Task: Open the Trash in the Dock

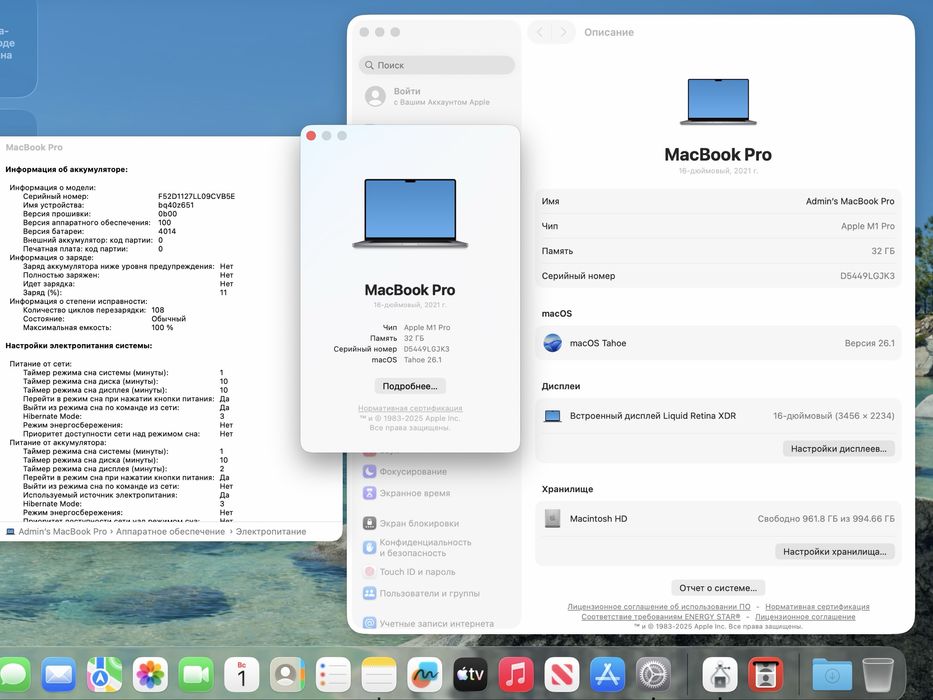Action: 878,675
